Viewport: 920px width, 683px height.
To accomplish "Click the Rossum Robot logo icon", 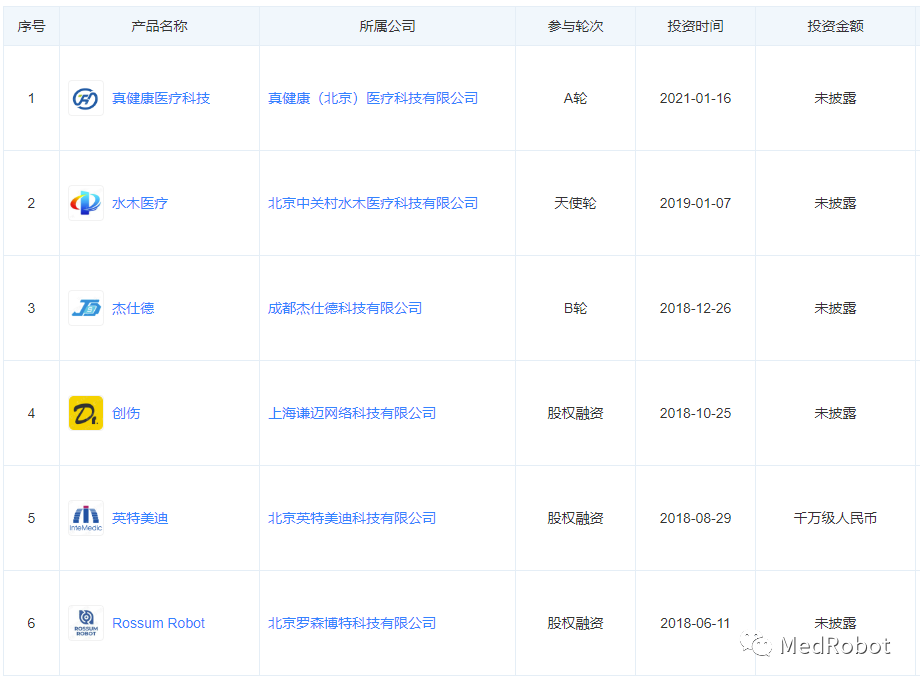I will point(85,623).
